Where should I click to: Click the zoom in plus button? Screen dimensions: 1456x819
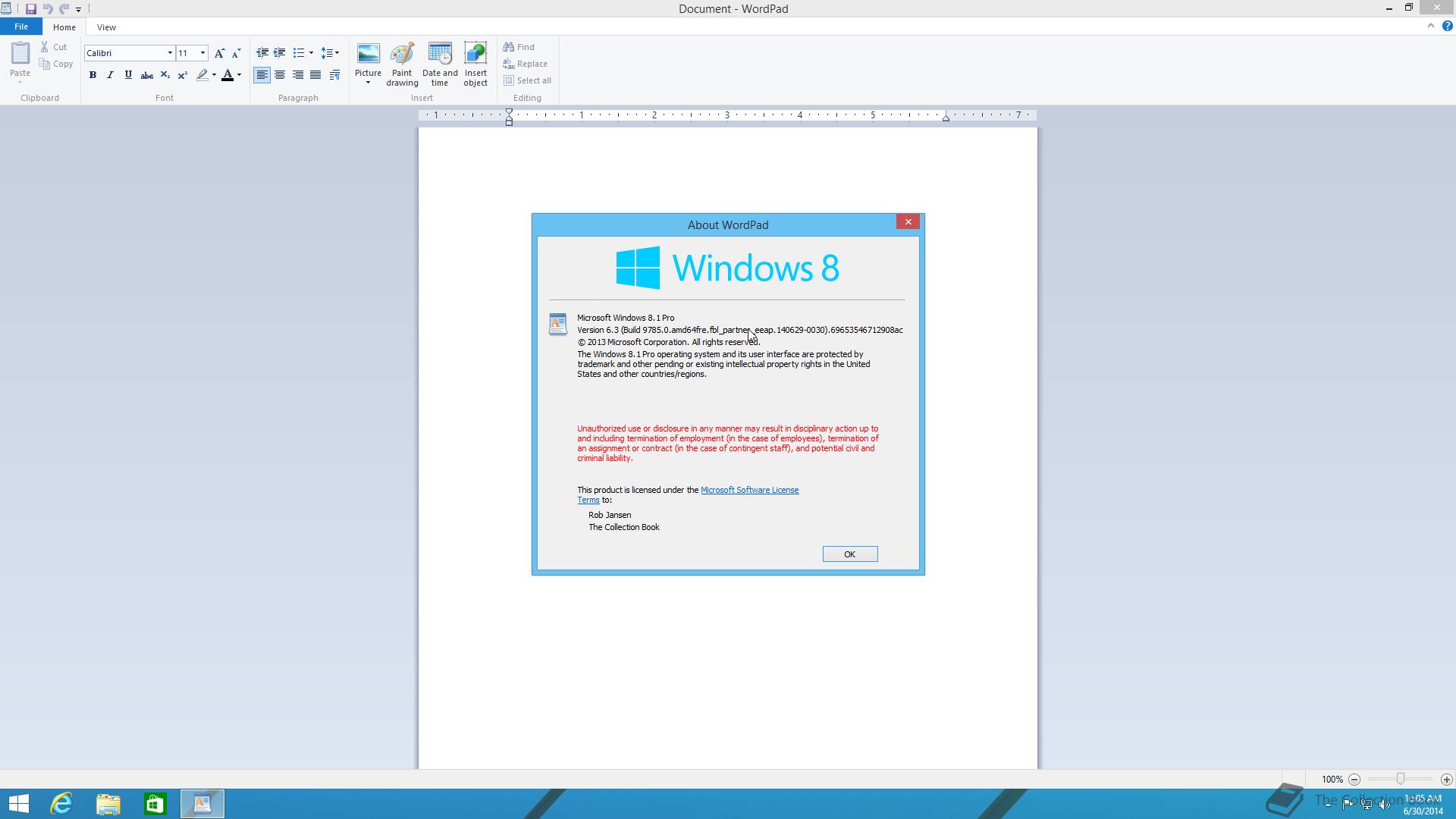pyautogui.click(x=1446, y=780)
